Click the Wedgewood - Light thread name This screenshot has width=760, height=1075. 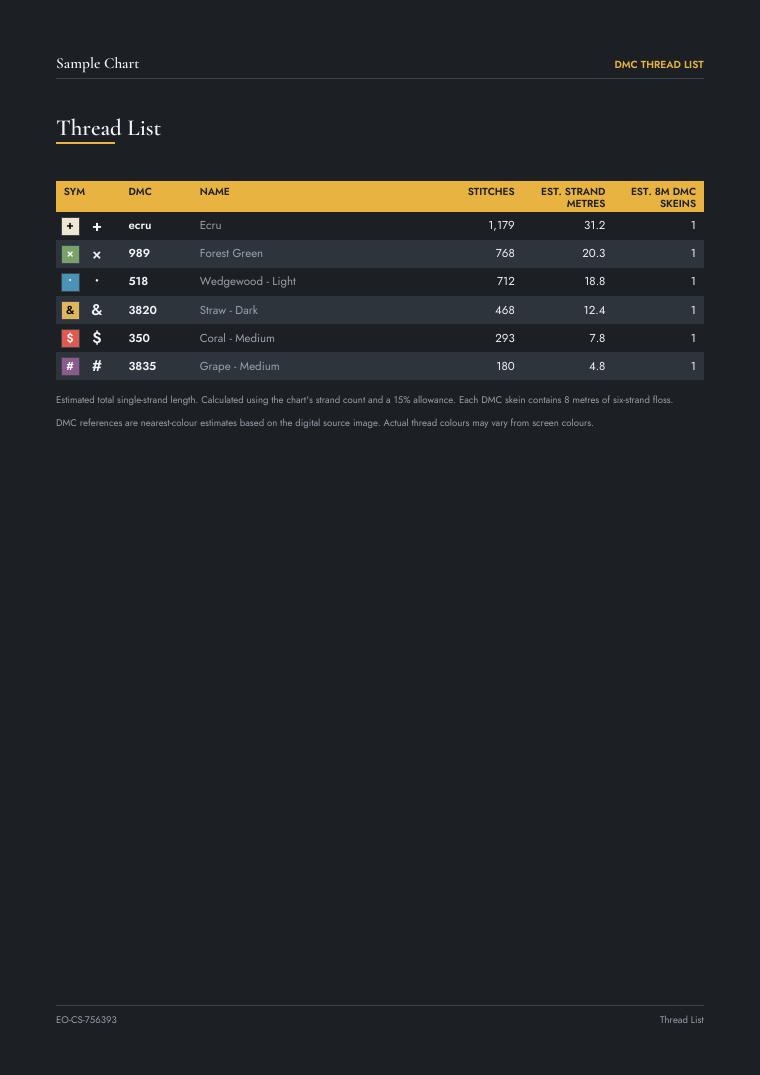247,281
